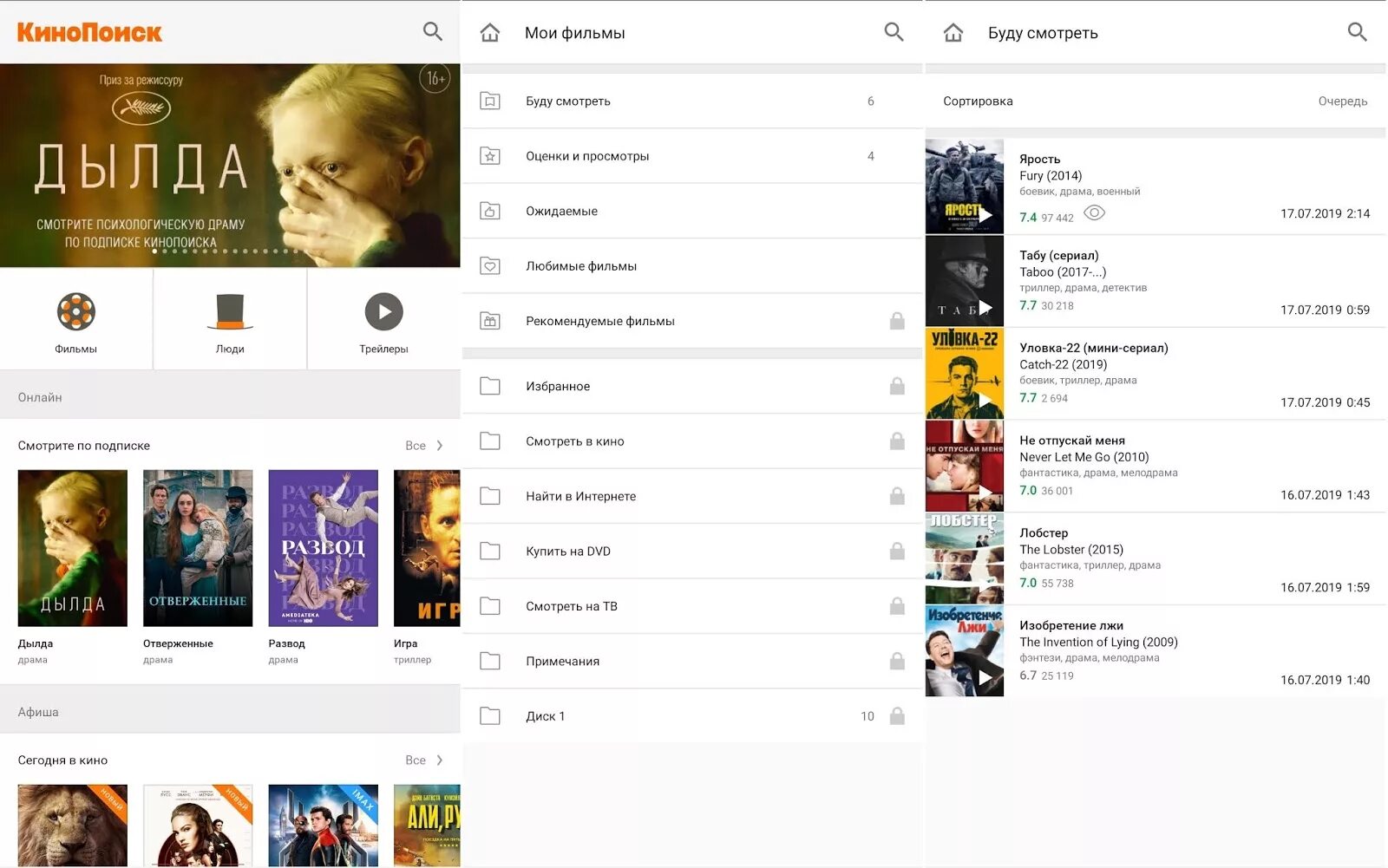Select Never Let Me Go (2010) title
The height and width of the screenshot is (868, 1388).
click(x=1084, y=457)
